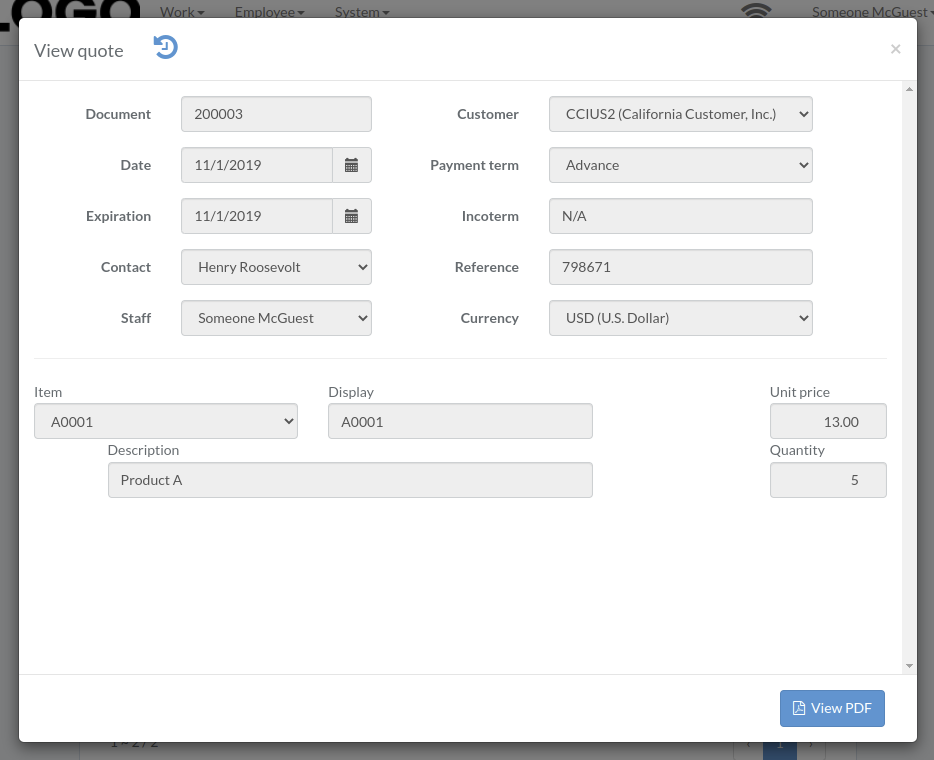This screenshot has width=934, height=760.
Task: Open the Customer dropdown
Action: tap(680, 114)
